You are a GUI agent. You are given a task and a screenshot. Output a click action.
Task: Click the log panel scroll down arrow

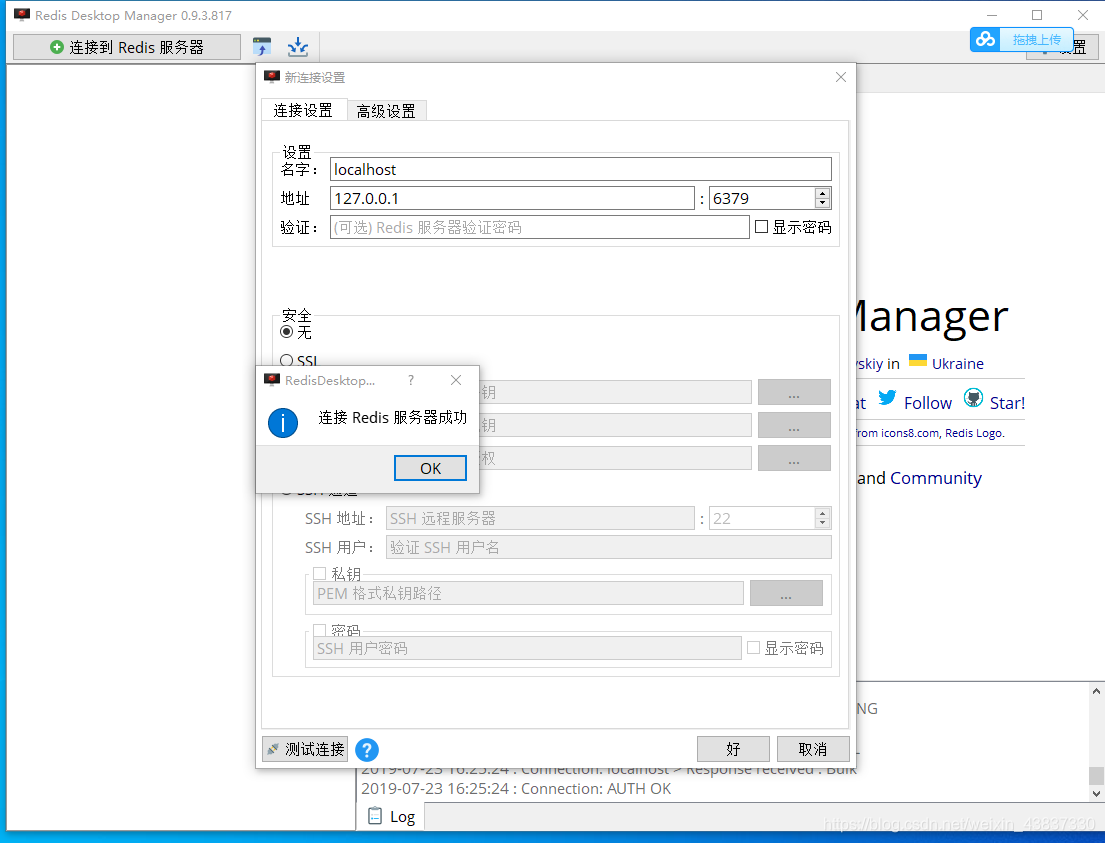click(1096, 793)
